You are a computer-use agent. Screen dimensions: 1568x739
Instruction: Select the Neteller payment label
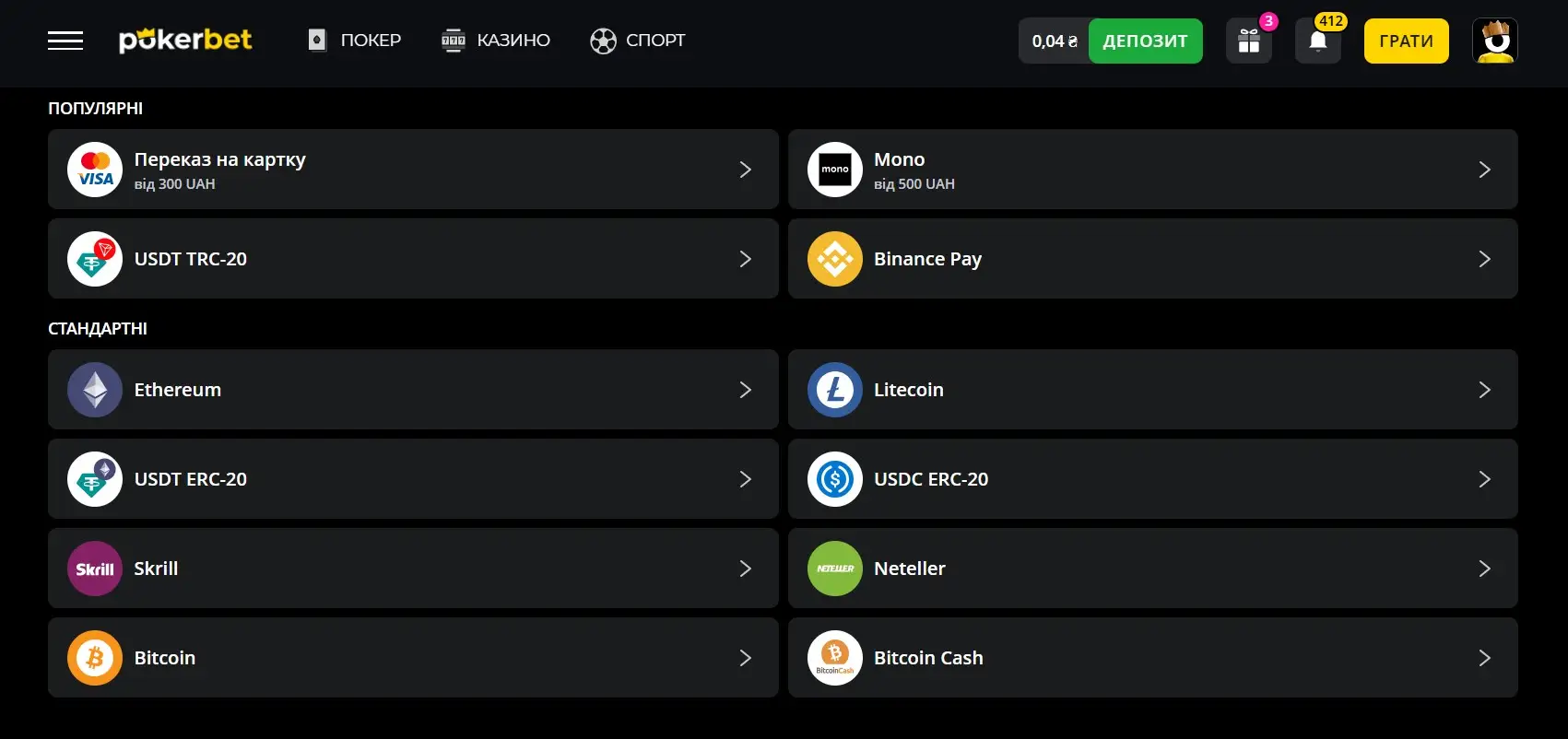(x=910, y=569)
